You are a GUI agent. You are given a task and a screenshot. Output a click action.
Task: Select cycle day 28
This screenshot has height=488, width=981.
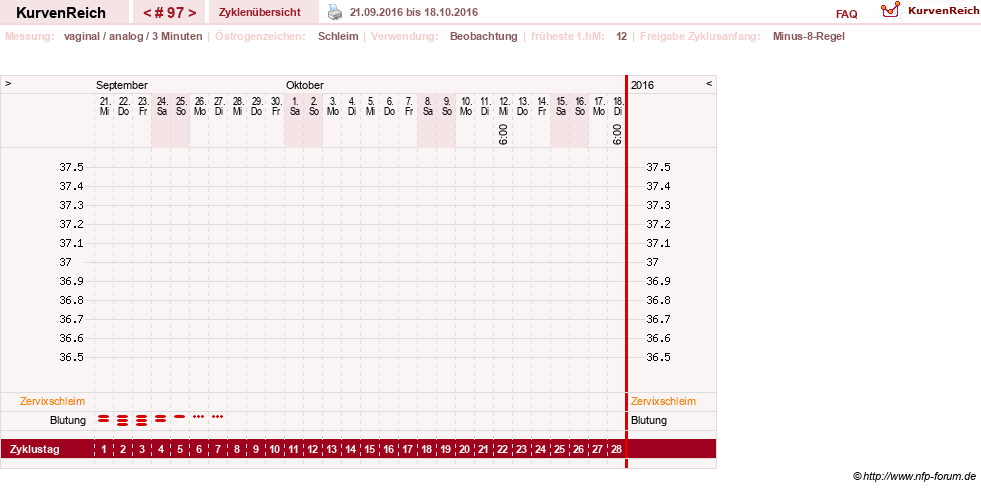pyautogui.click(x=617, y=449)
